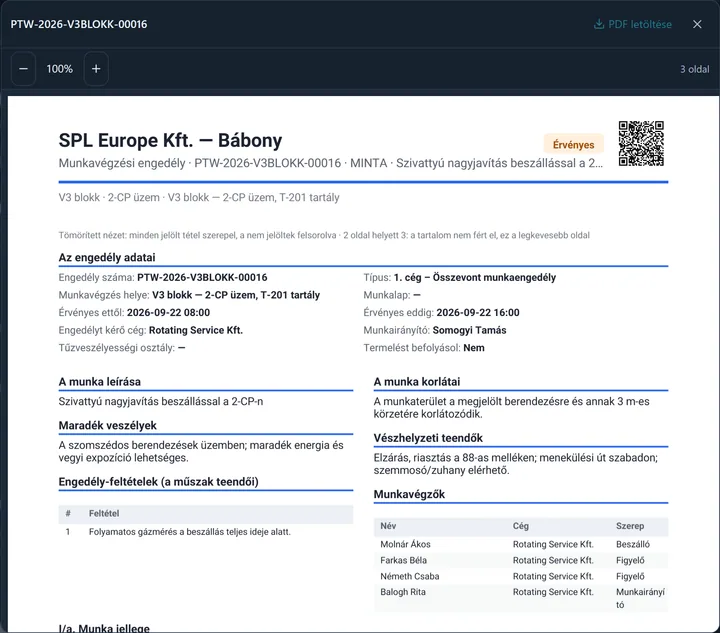Select worker row Farkas Béla
720x633 pixels.
[521, 560]
